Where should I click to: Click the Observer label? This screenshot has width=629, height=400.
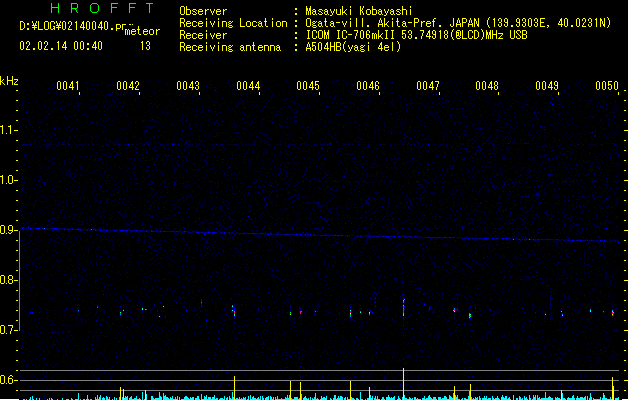click(203, 11)
